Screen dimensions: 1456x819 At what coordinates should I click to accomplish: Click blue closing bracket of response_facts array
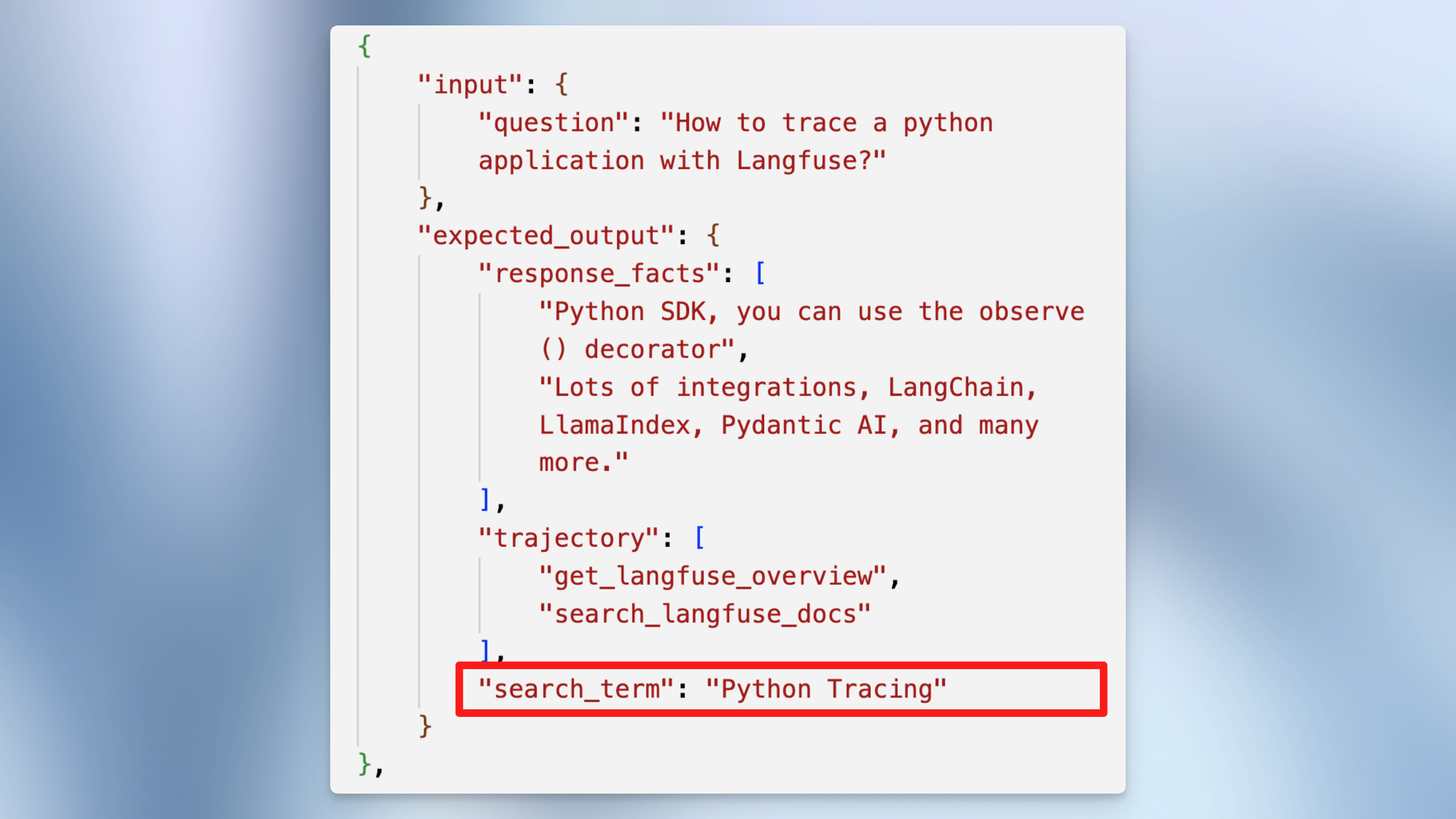pos(484,499)
